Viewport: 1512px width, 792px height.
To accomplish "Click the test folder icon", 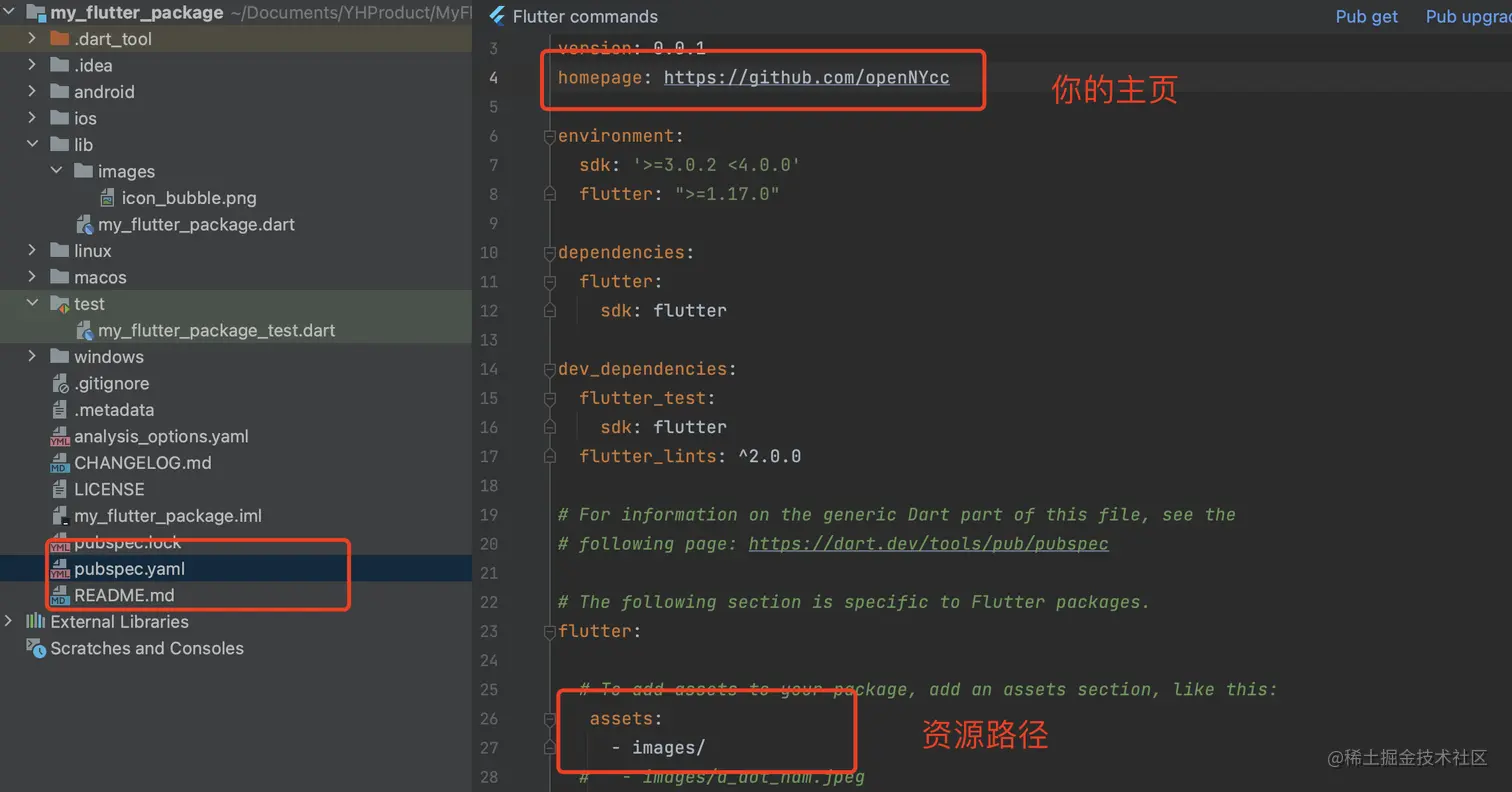I will 59,303.
